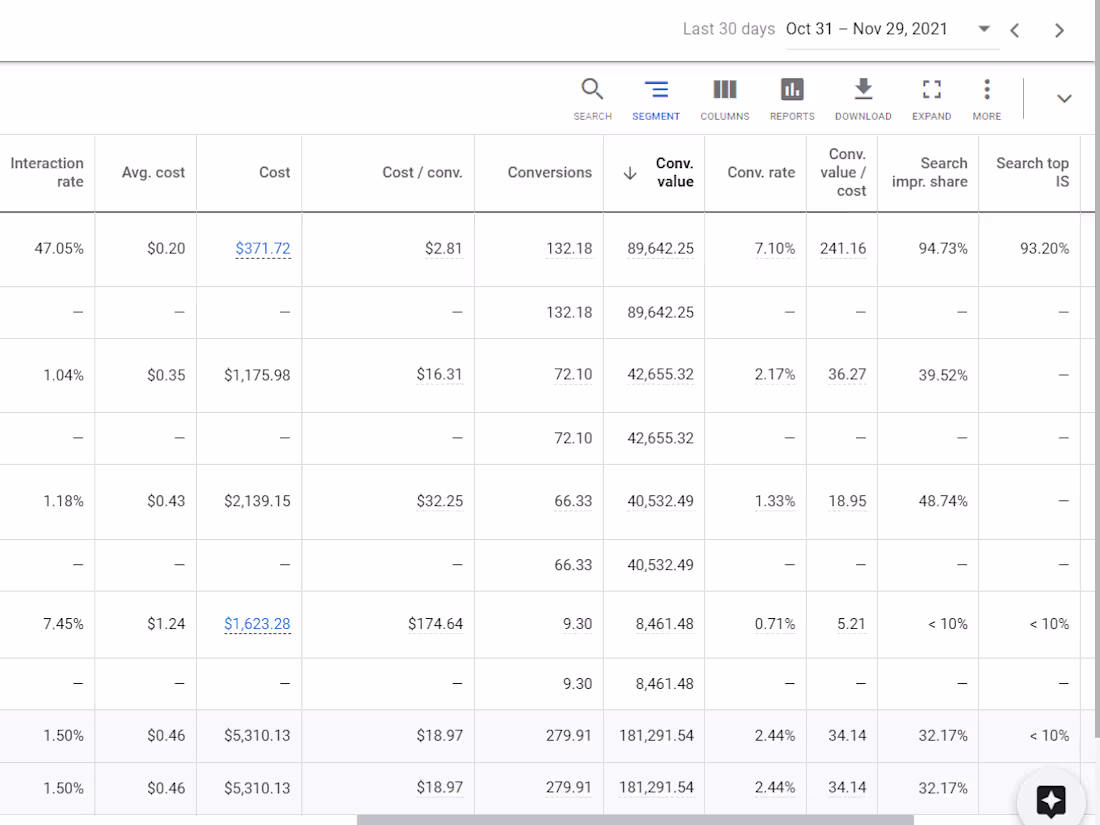Click the $1,623.28 cost link
This screenshot has width=1100, height=825.
tap(257, 624)
